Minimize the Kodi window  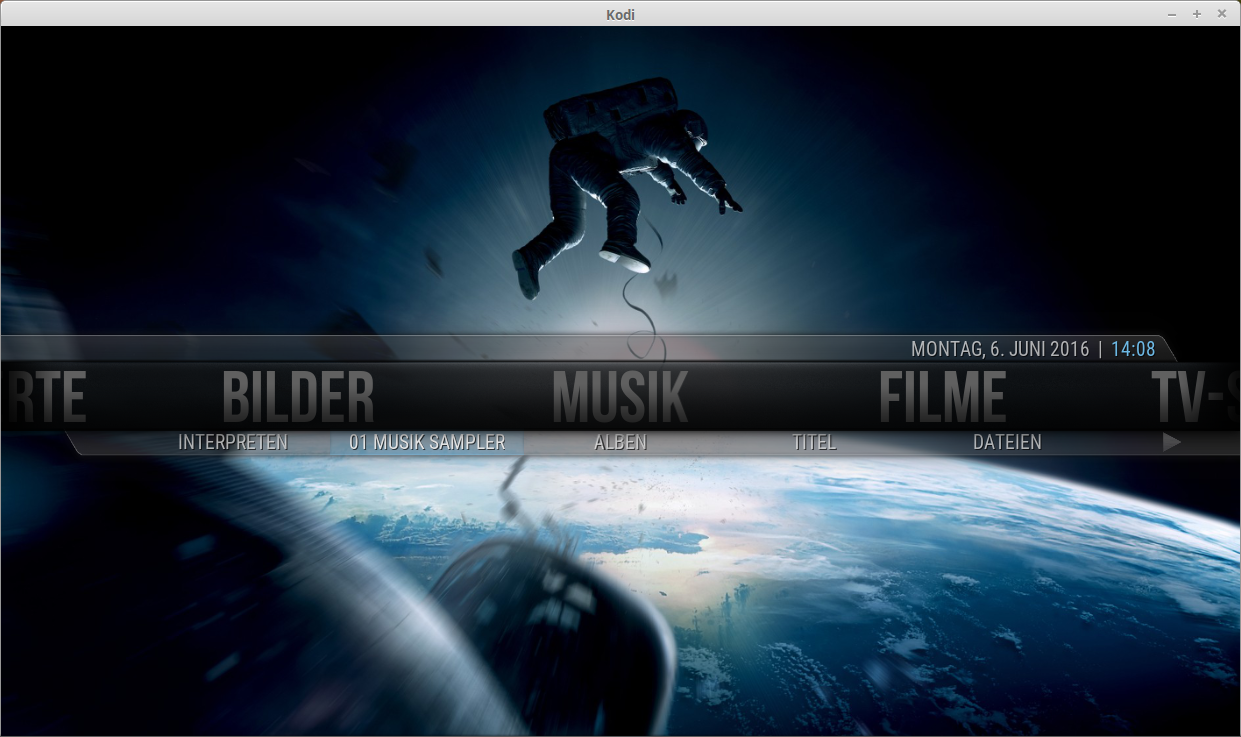point(1173,14)
